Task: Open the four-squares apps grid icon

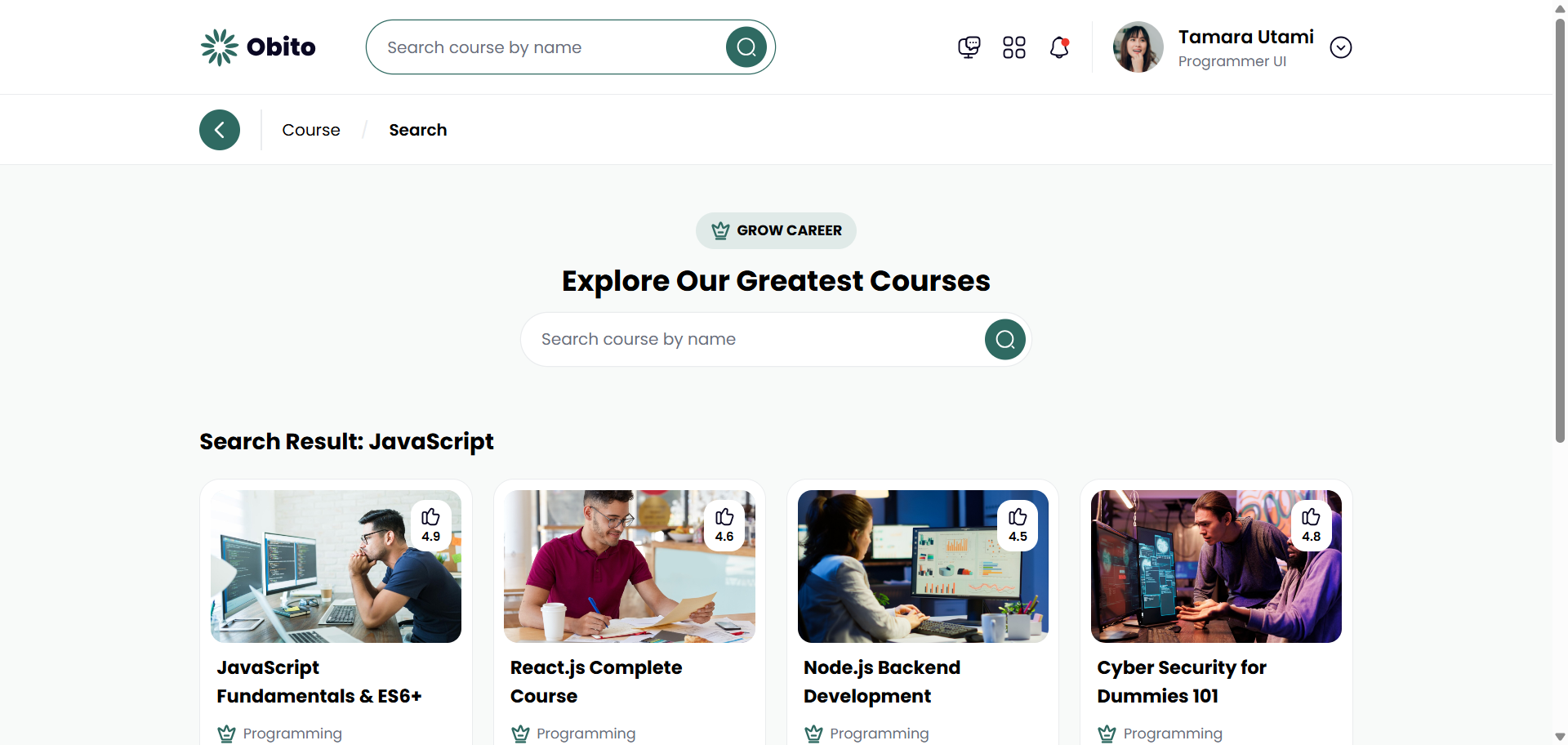Action: tap(1013, 47)
